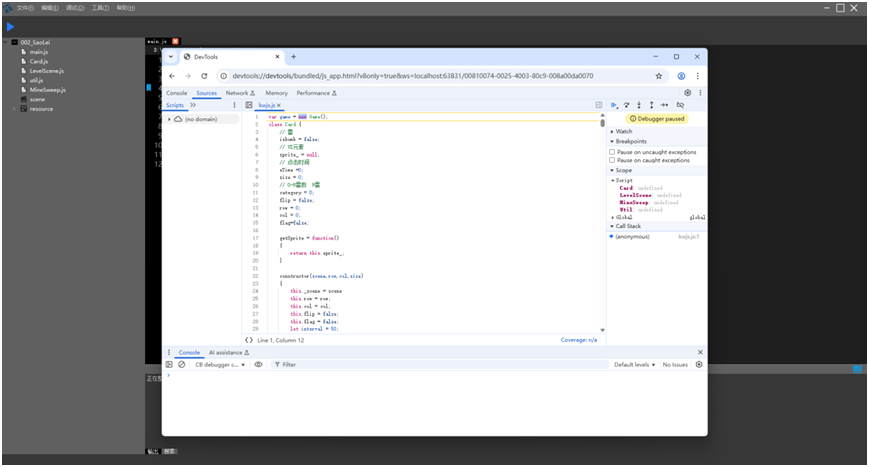Switch to the Console top tab
The image size is (869, 467).
point(177,93)
